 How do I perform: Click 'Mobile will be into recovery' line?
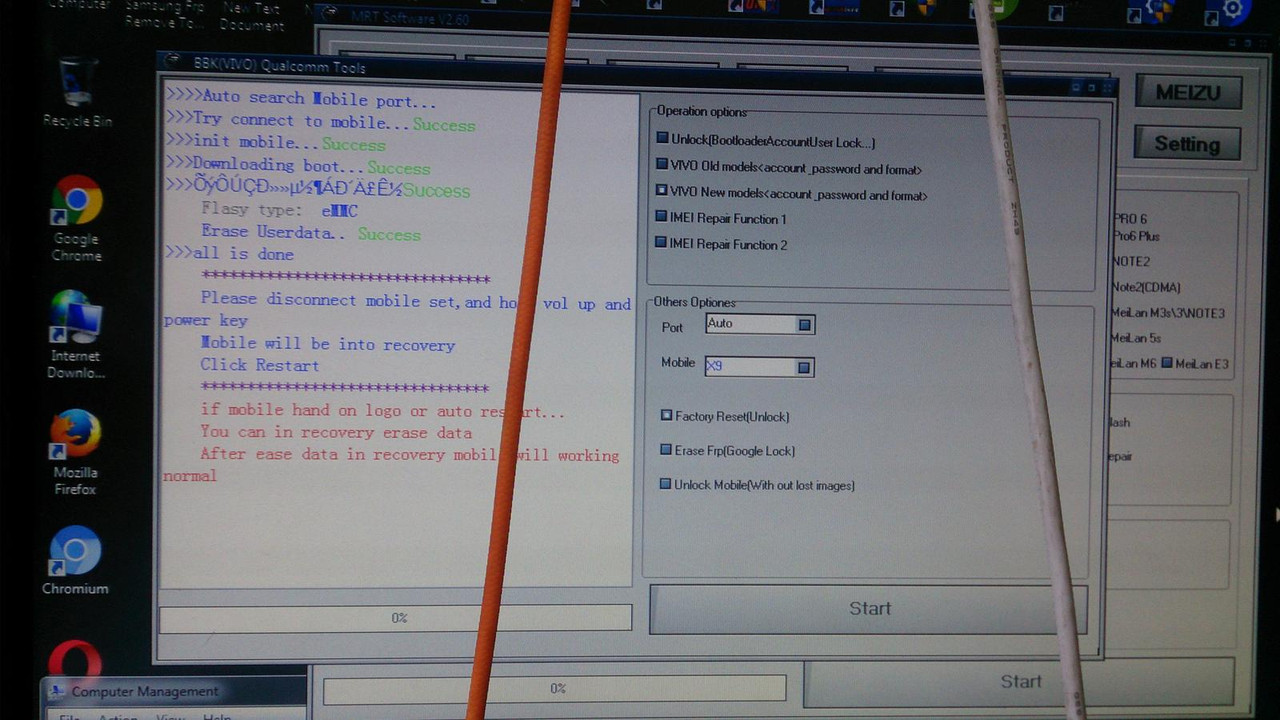point(328,344)
